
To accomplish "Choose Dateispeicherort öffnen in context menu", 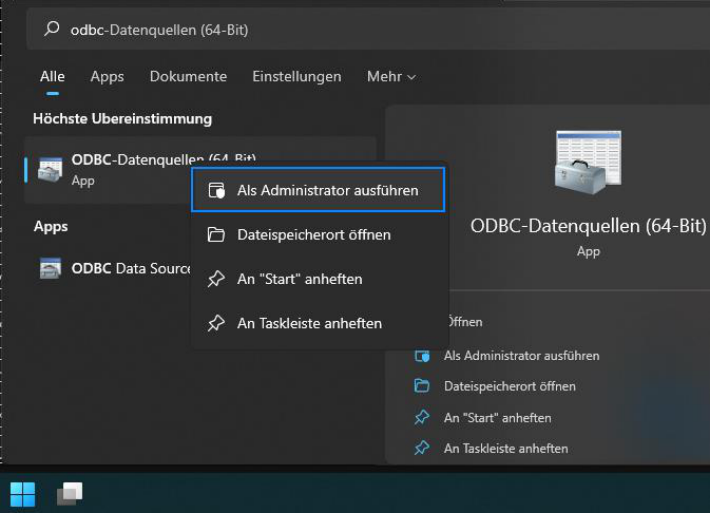I will point(318,235).
